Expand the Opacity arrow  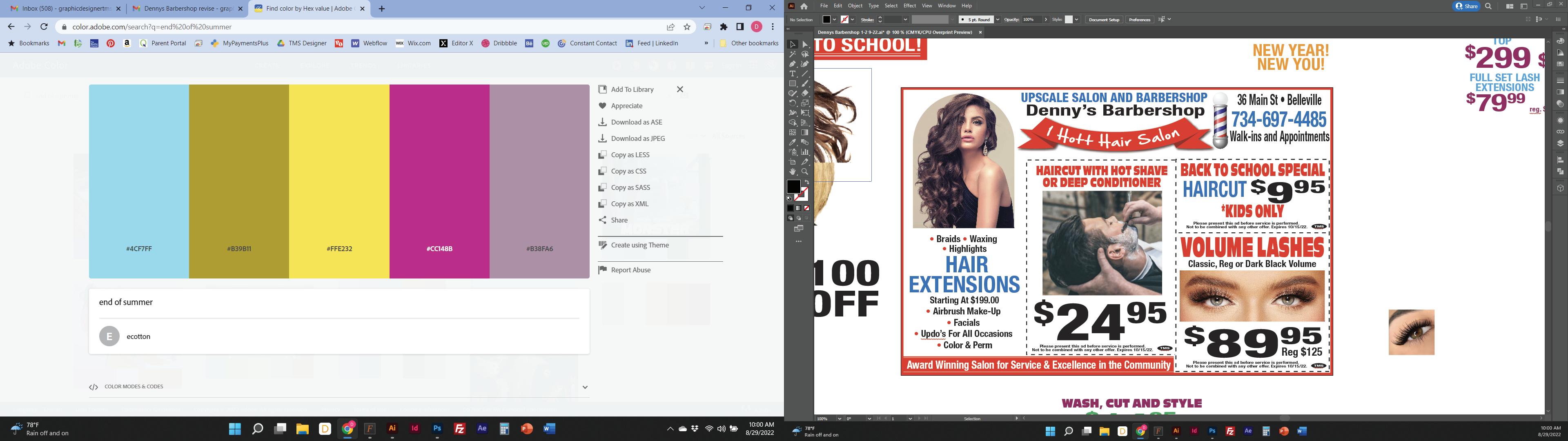click(1046, 20)
